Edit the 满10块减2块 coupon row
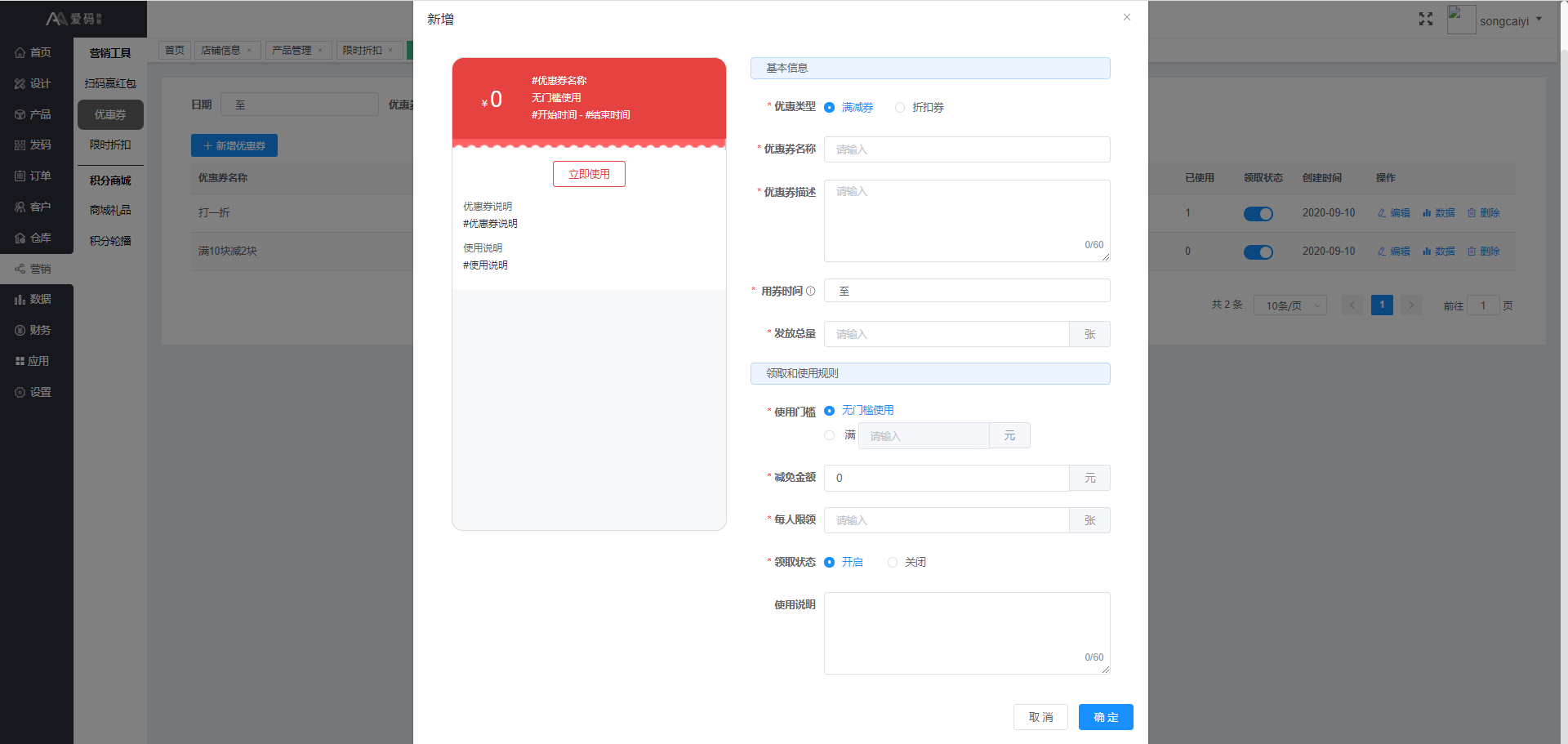This screenshot has width=1568, height=744. [1393, 252]
